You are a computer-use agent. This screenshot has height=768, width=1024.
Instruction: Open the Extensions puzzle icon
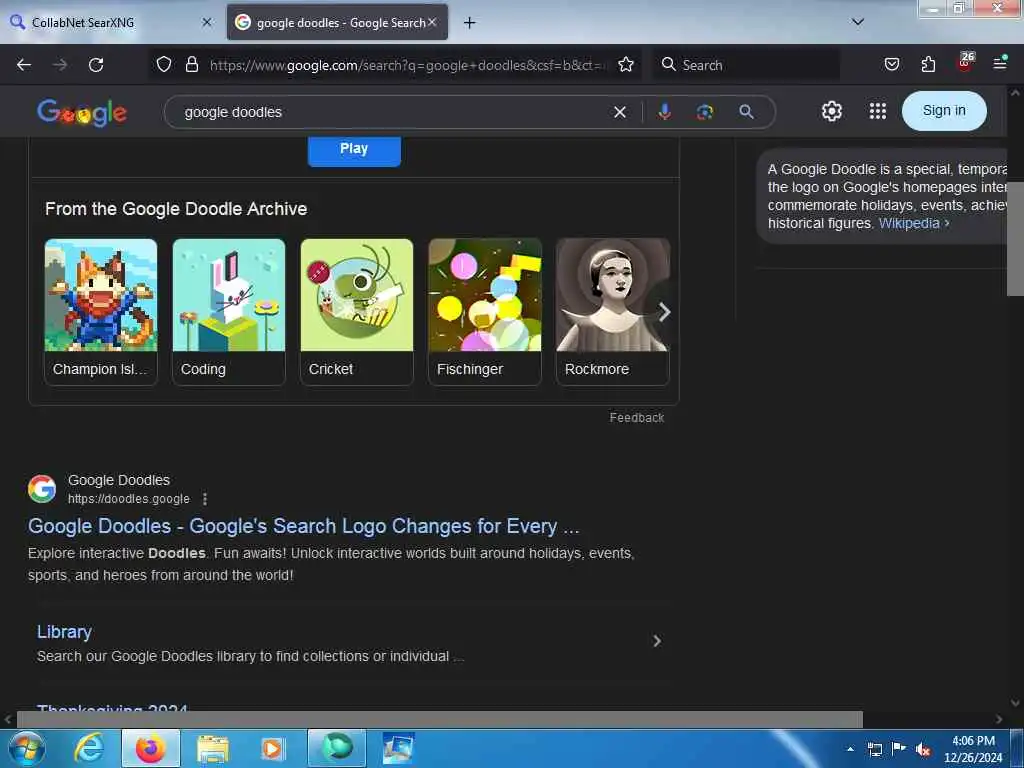[928, 65]
